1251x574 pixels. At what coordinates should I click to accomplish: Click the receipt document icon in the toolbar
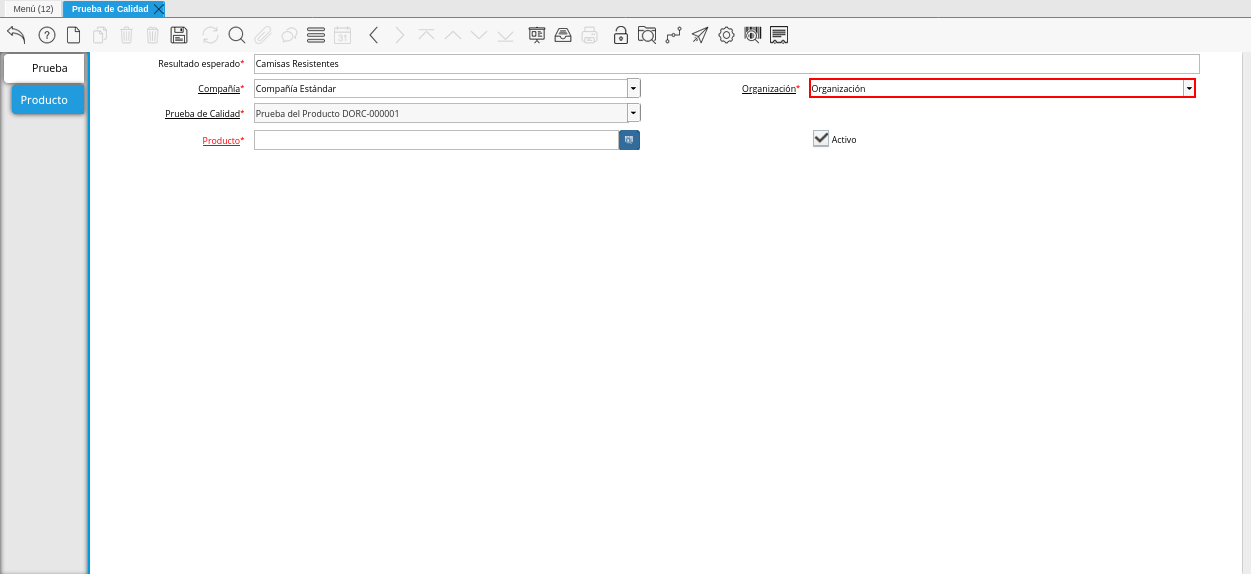point(780,35)
